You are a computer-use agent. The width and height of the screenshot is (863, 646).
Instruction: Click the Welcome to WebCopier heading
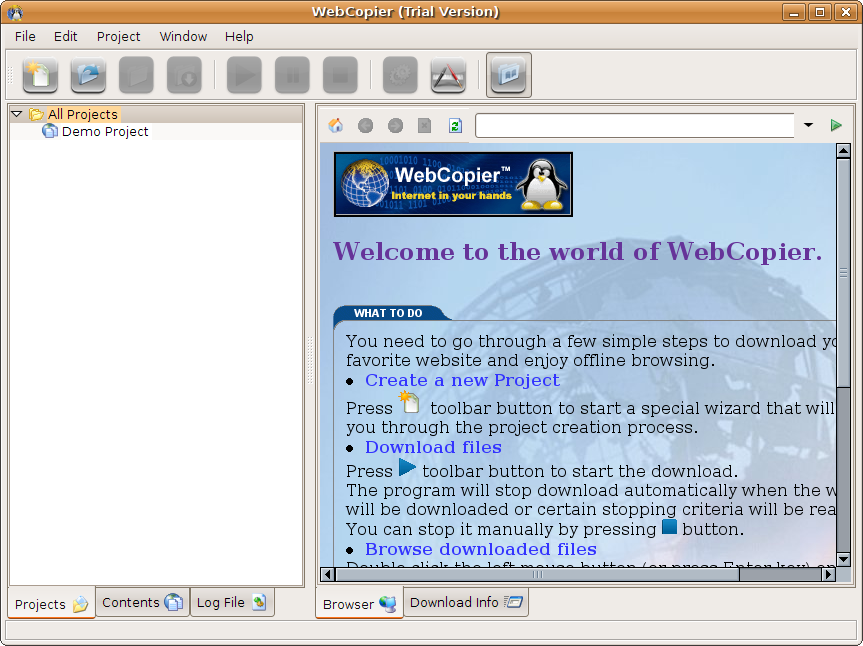[x=577, y=251]
